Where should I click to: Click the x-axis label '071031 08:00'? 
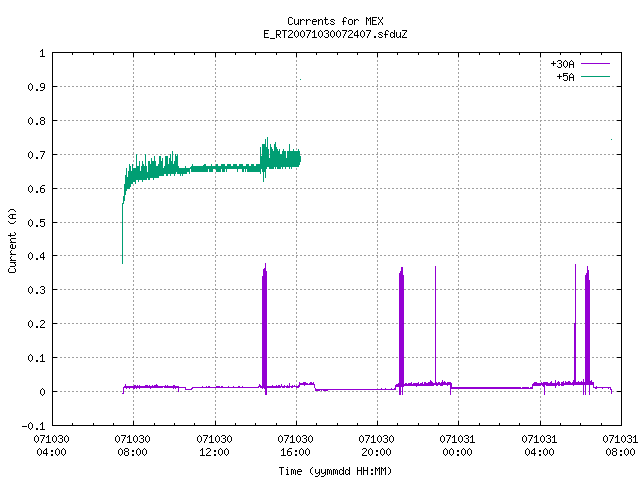coord(620,446)
